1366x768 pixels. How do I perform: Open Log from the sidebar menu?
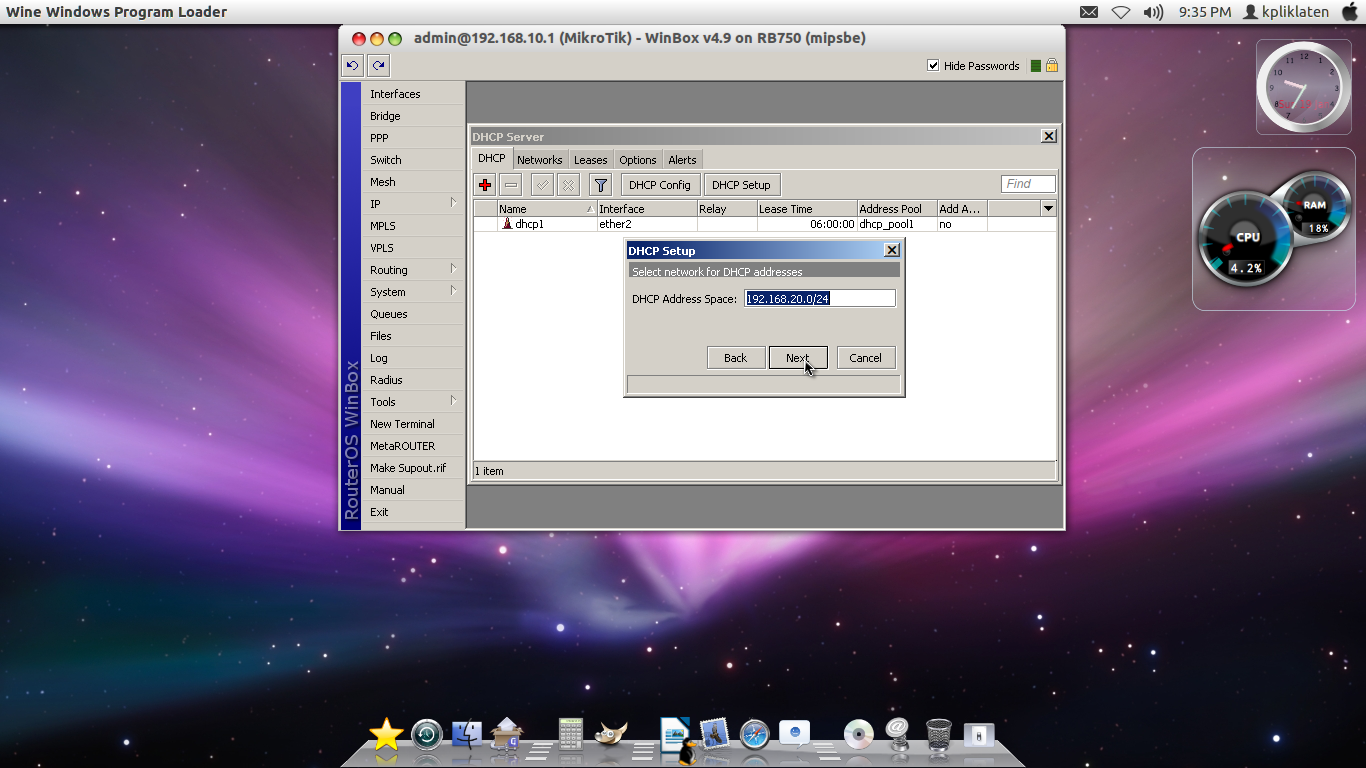pos(412,358)
